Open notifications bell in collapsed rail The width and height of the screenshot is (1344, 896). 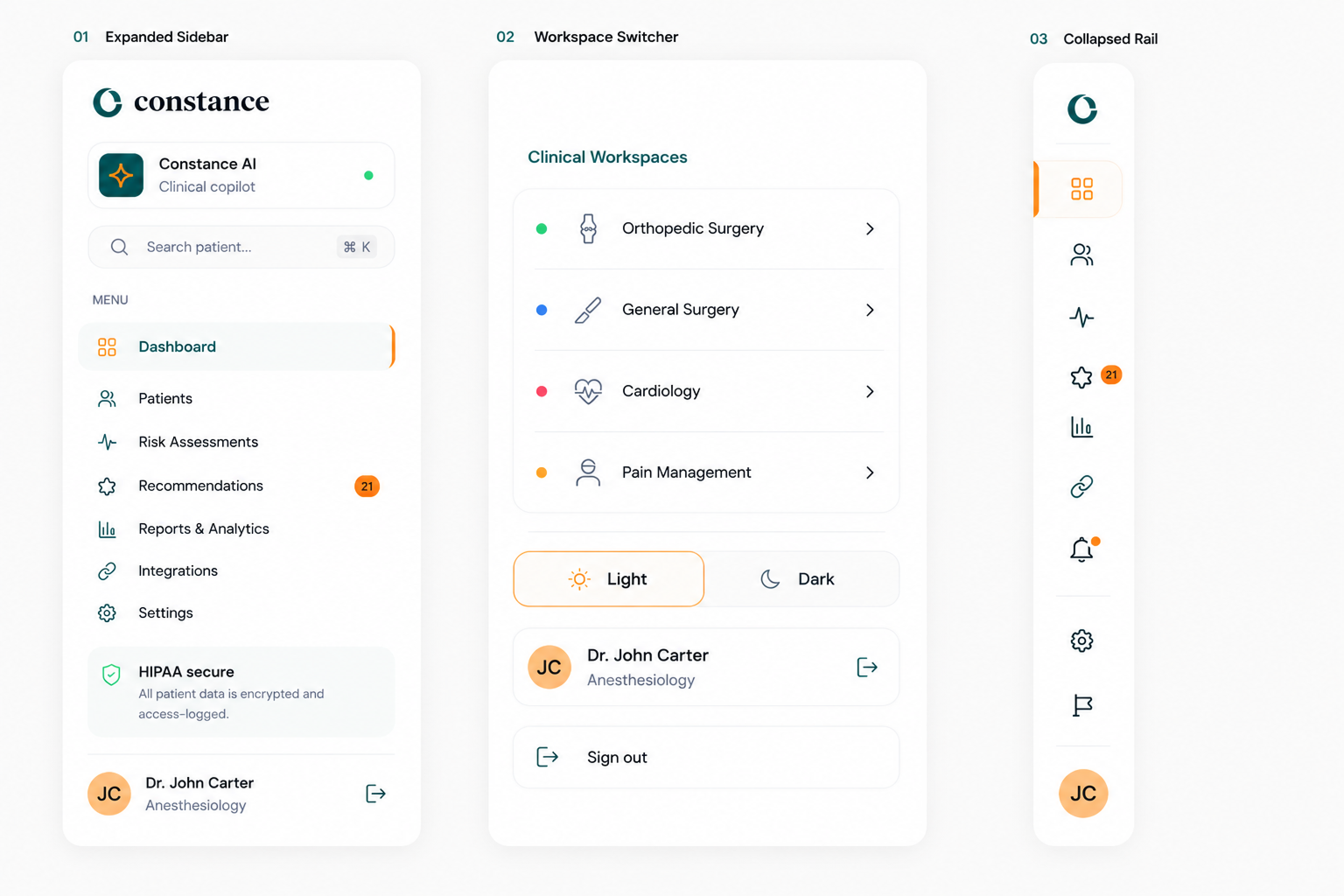(x=1082, y=549)
